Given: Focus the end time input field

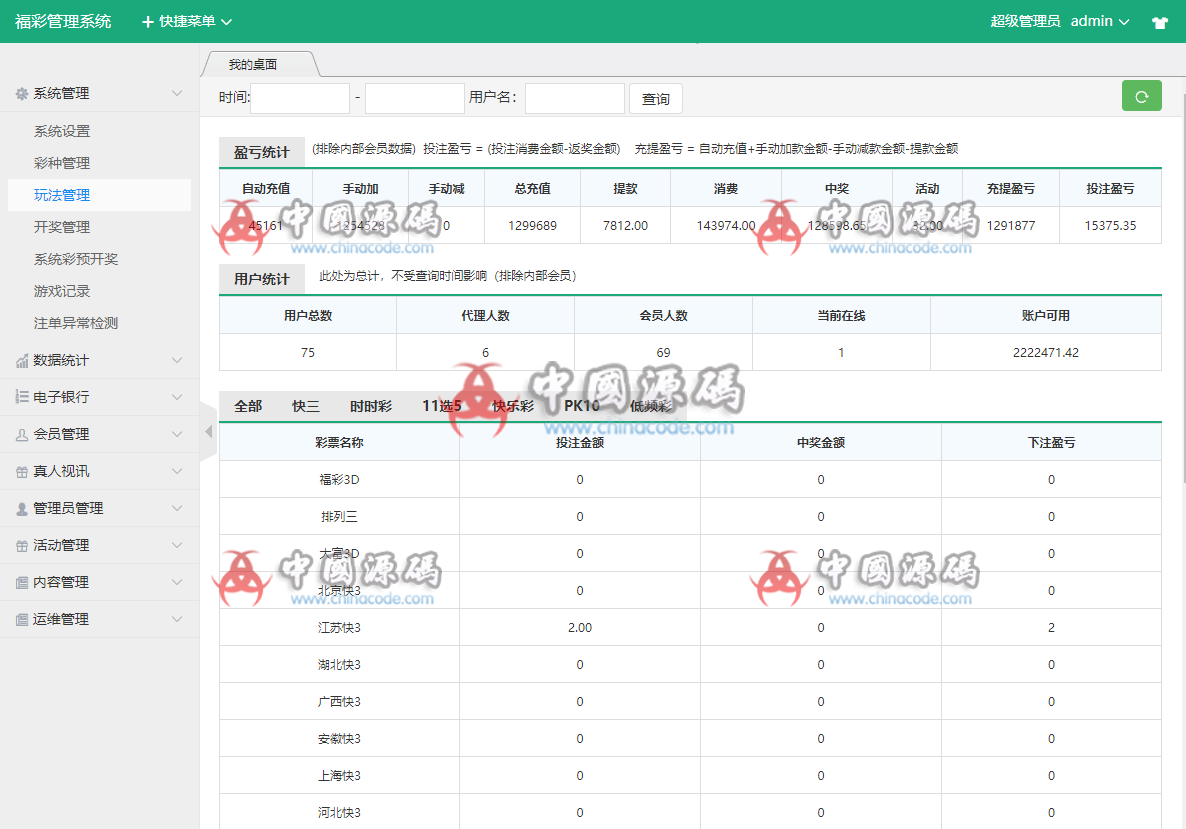Looking at the screenshot, I should (x=414, y=98).
